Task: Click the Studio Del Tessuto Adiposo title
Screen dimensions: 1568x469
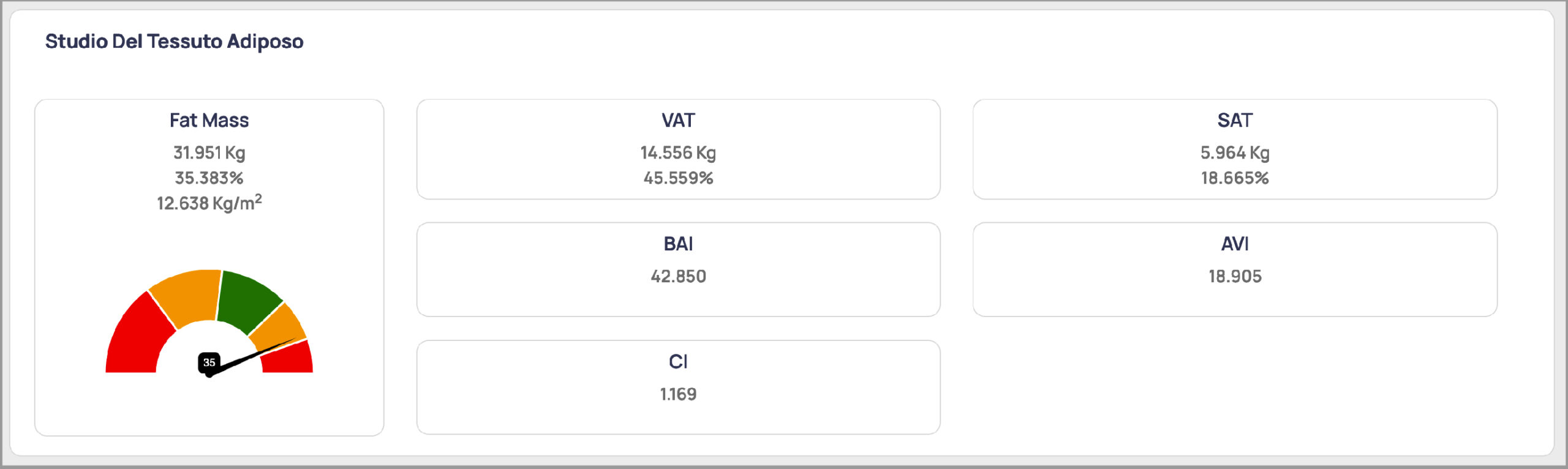Action: click(x=175, y=42)
